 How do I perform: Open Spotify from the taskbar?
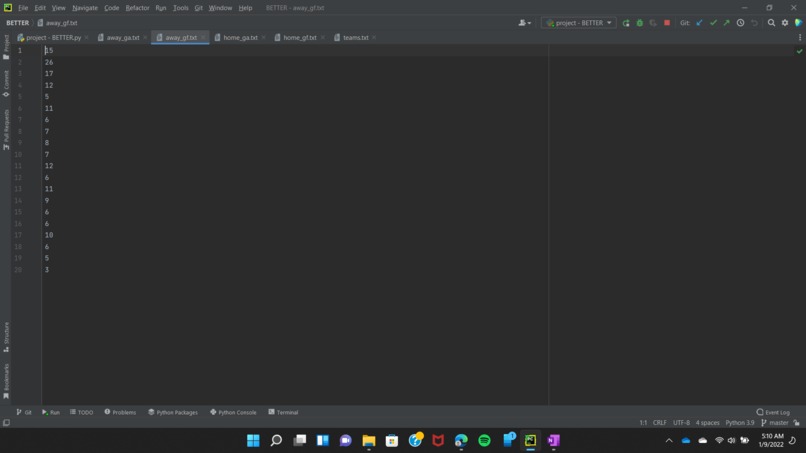(484, 441)
